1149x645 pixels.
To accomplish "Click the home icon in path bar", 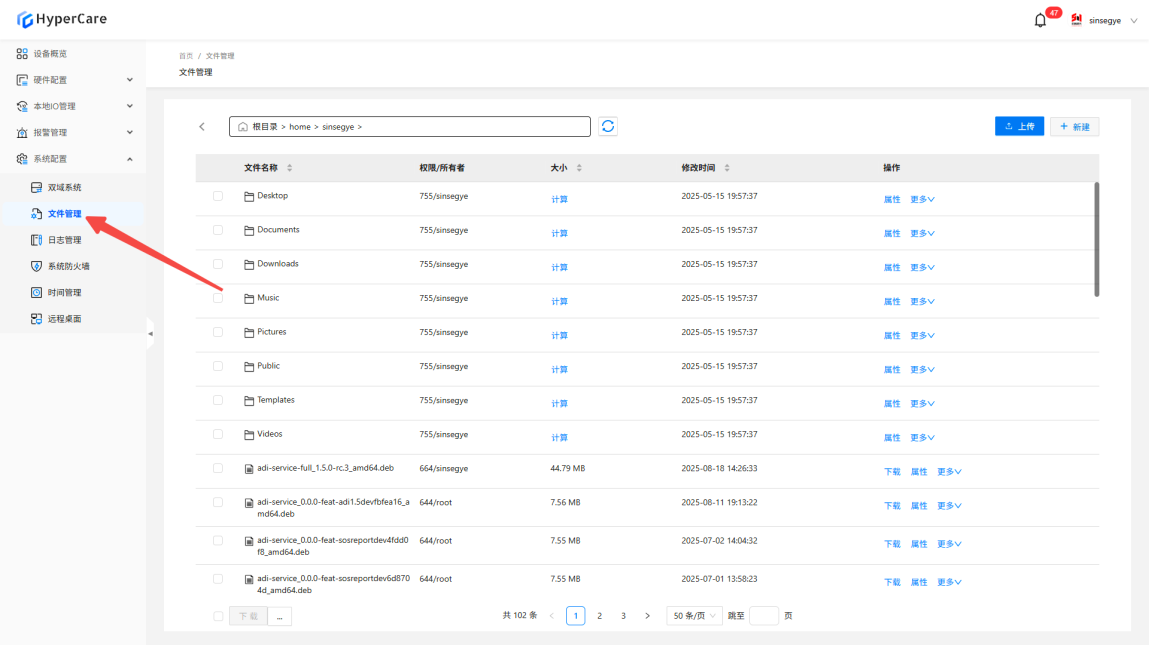I will (x=242, y=127).
